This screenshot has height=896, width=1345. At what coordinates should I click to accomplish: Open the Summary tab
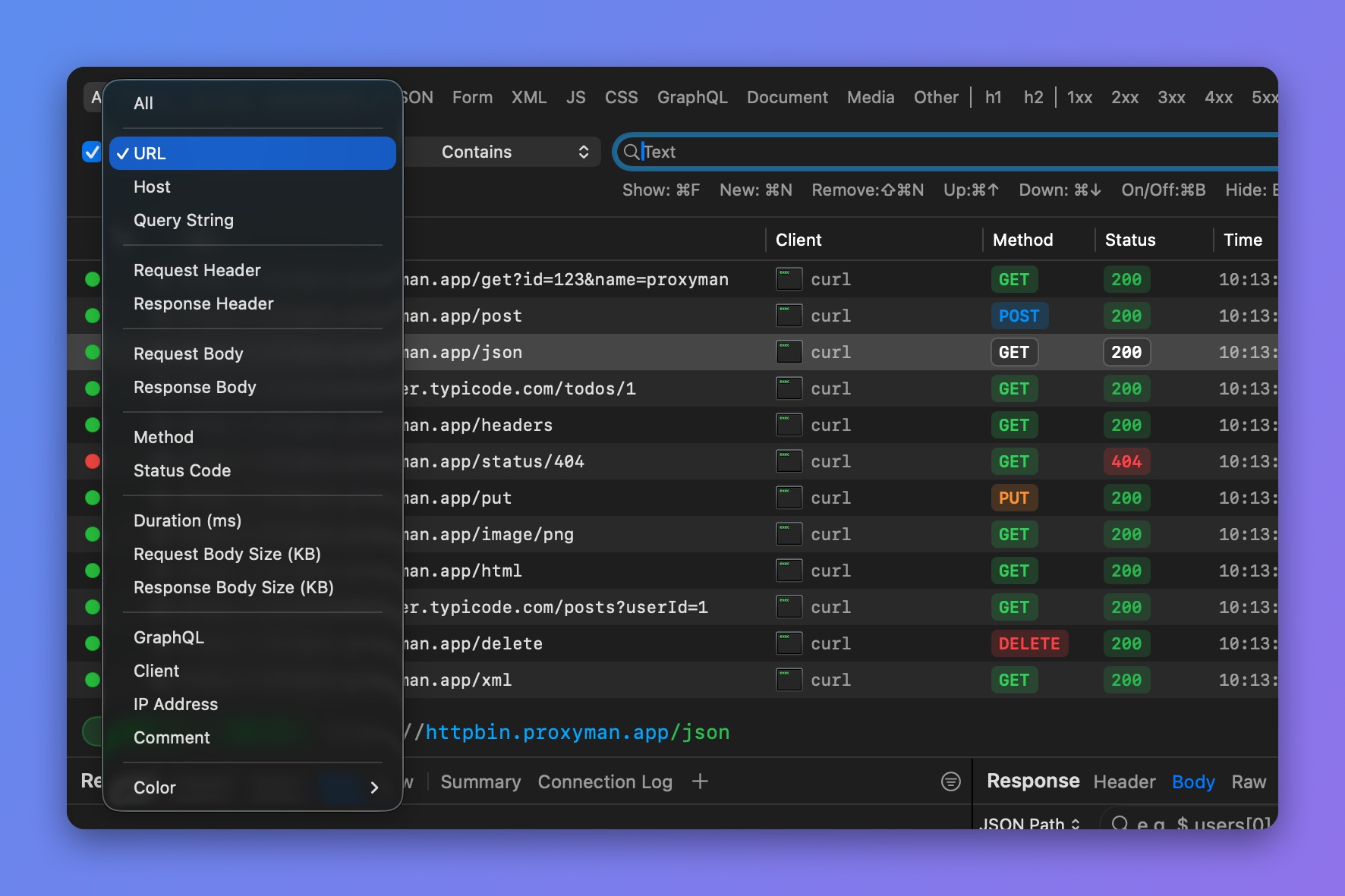click(x=480, y=781)
